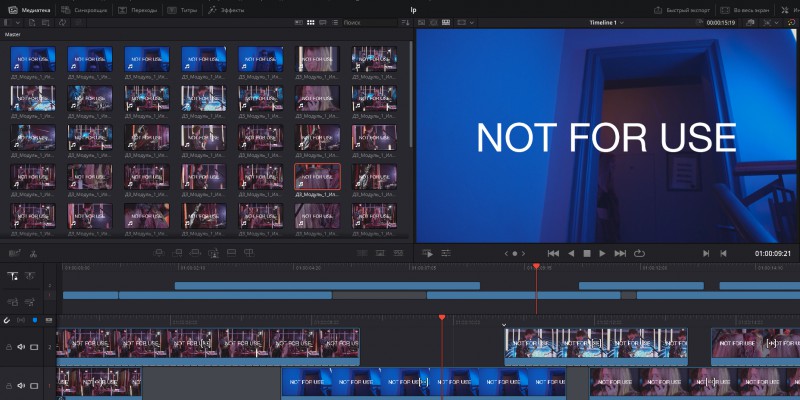Image resolution: width=800 pixels, height=400 pixels.
Task: Switch to the Титры titles tab
Action: 182,10
